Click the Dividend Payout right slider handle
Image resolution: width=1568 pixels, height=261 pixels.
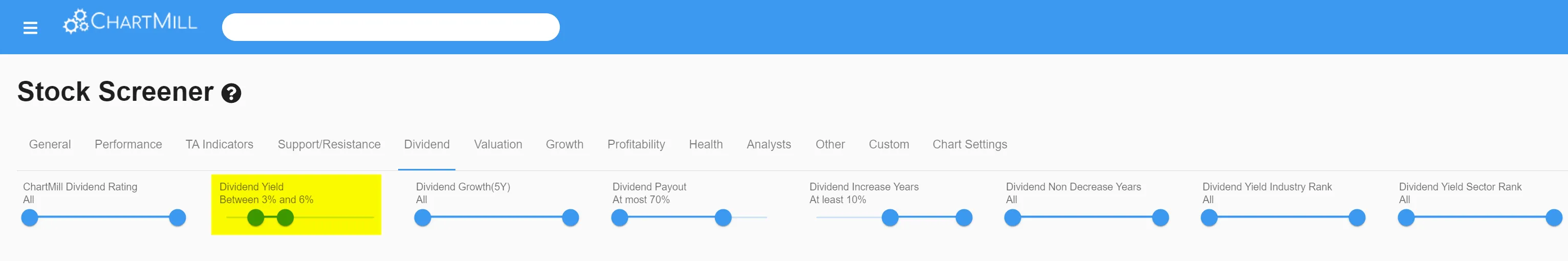[723, 218]
